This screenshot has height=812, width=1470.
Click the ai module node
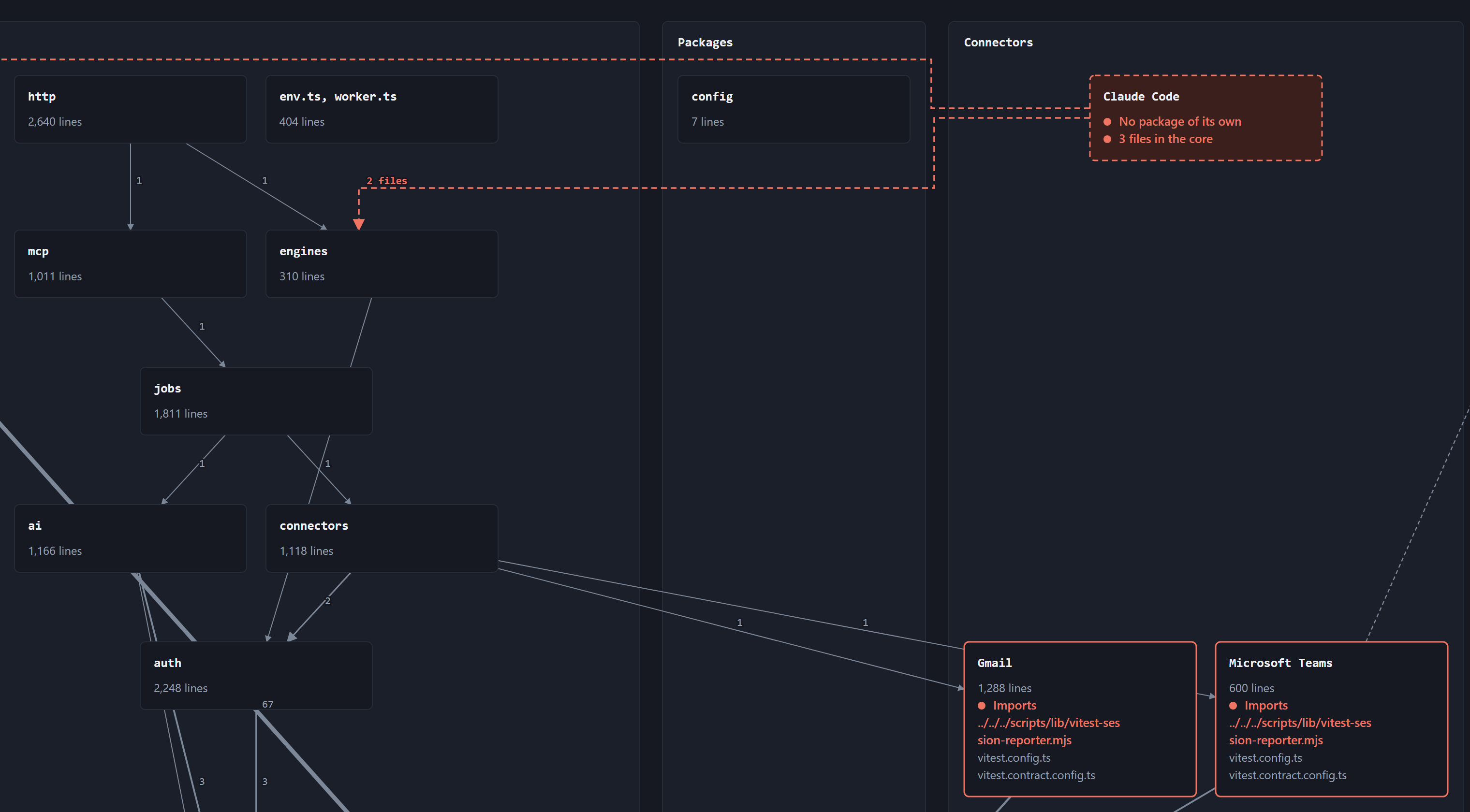coord(130,538)
